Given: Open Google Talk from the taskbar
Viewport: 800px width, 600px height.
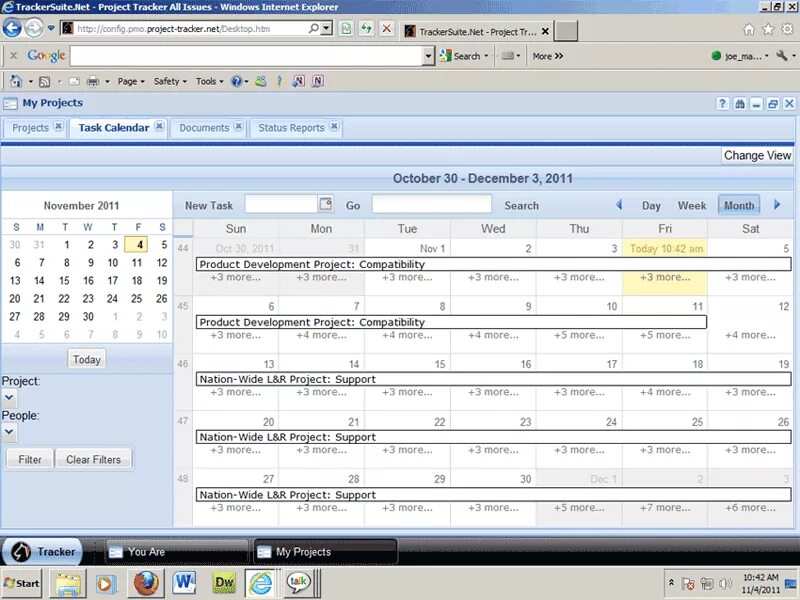Looking at the screenshot, I should [298, 583].
